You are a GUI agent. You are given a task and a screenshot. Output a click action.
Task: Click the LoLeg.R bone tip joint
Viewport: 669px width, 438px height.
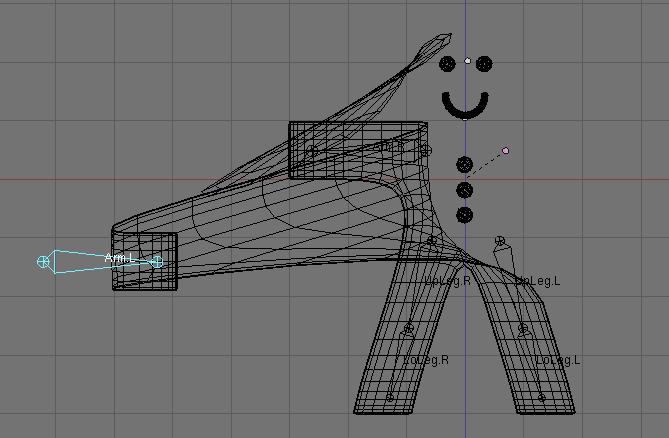click(390, 397)
